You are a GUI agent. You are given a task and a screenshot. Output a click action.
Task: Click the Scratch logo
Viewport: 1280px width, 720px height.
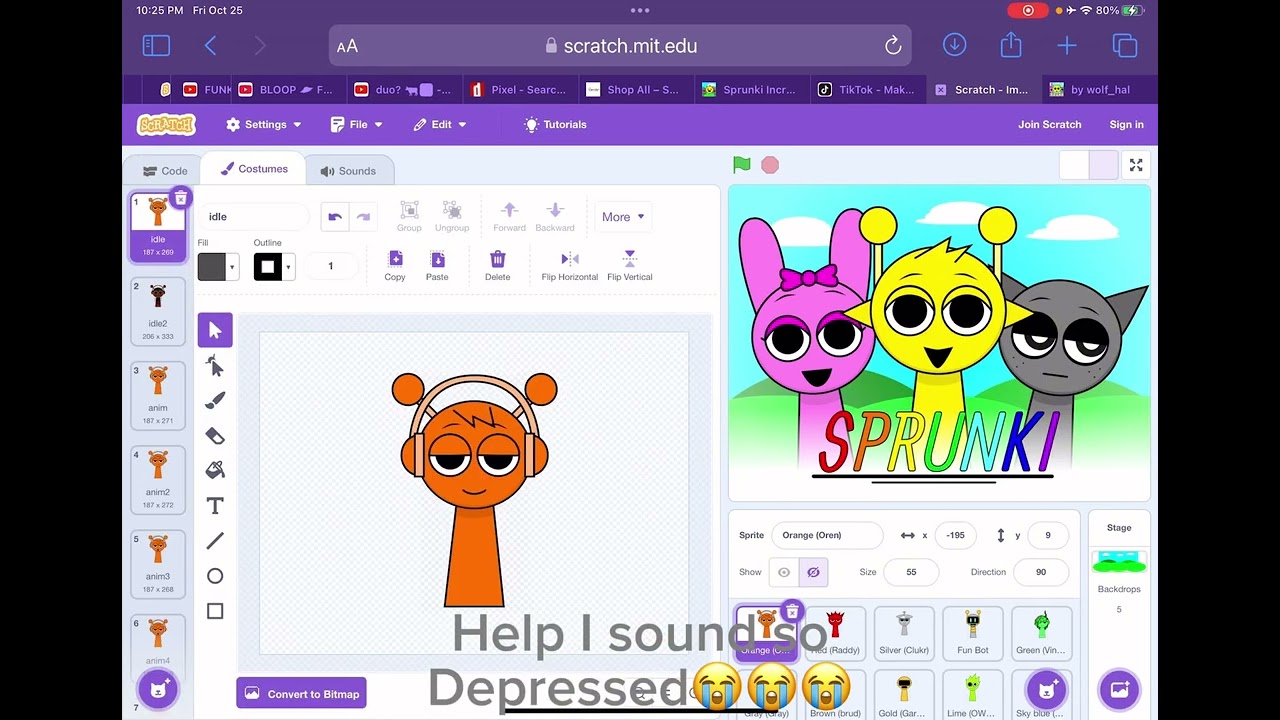coord(166,124)
